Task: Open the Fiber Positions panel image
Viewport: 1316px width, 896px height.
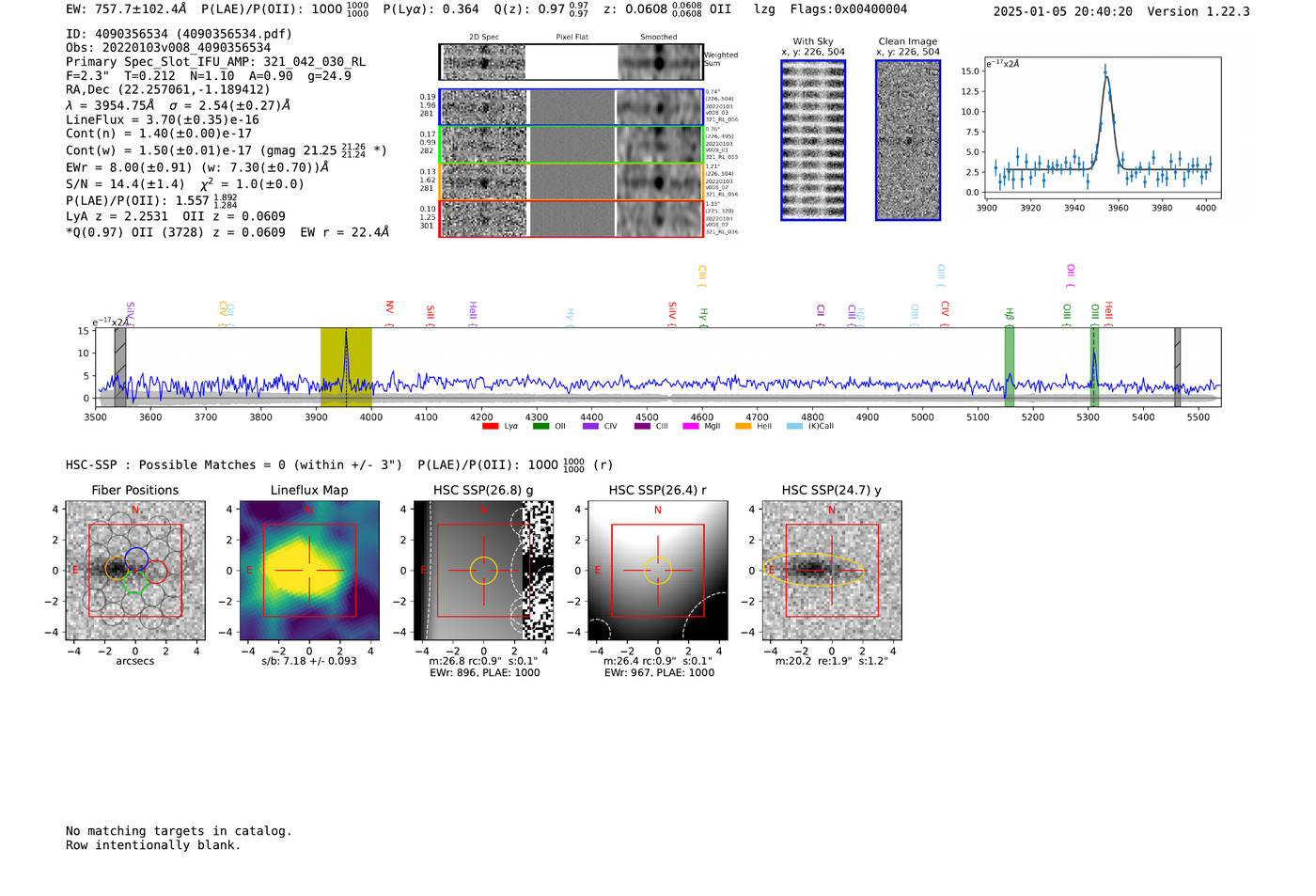Action: click(x=135, y=571)
